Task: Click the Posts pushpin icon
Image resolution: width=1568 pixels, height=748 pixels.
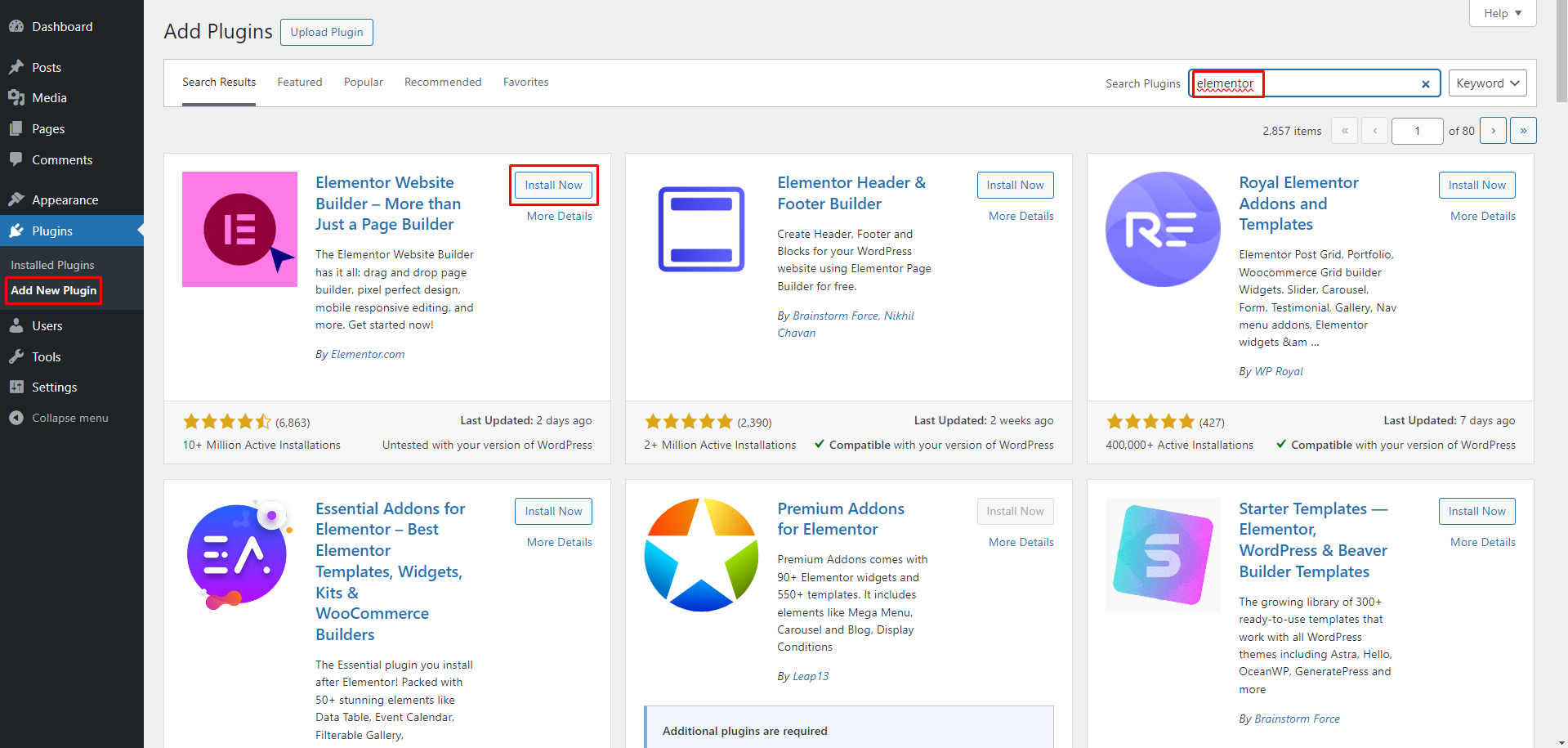Action: (x=16, y=67)
